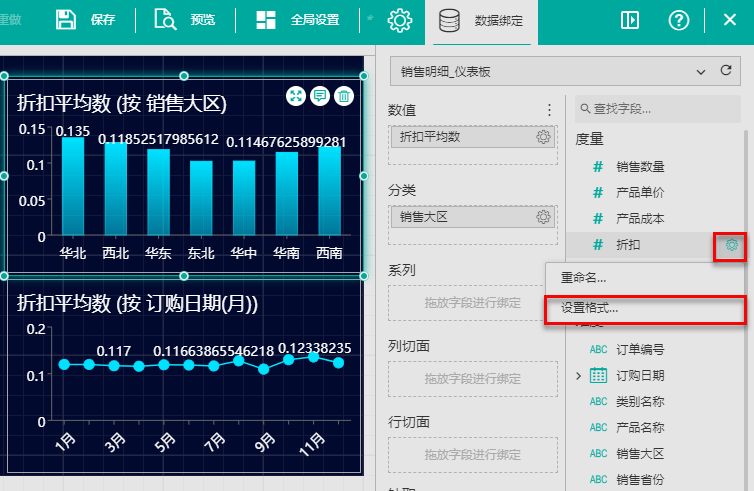Click the expand/focus icon on the bar chart

296,96
